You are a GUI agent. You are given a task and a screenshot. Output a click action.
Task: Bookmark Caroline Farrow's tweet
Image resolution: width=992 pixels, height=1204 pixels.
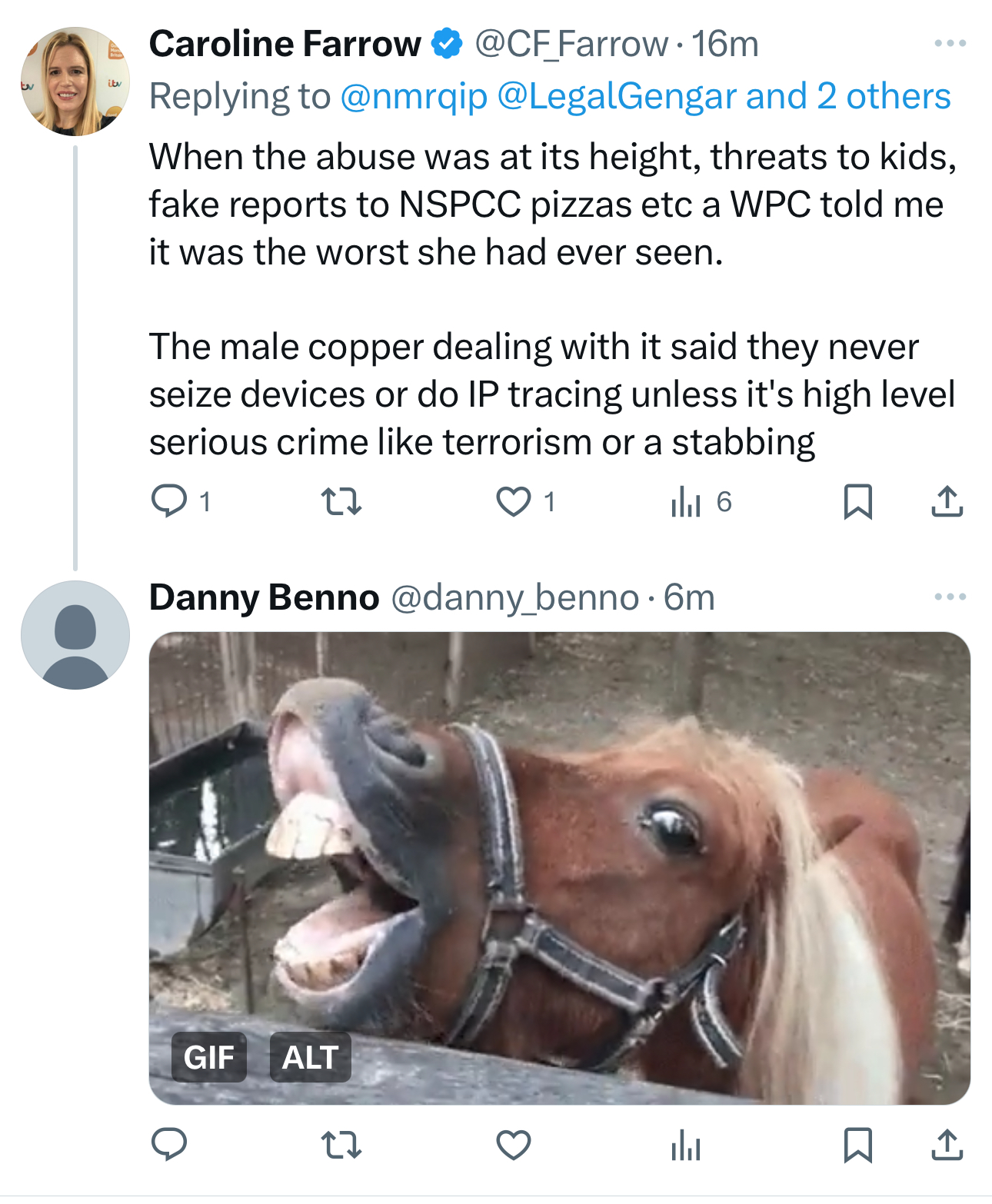point(857,501)
